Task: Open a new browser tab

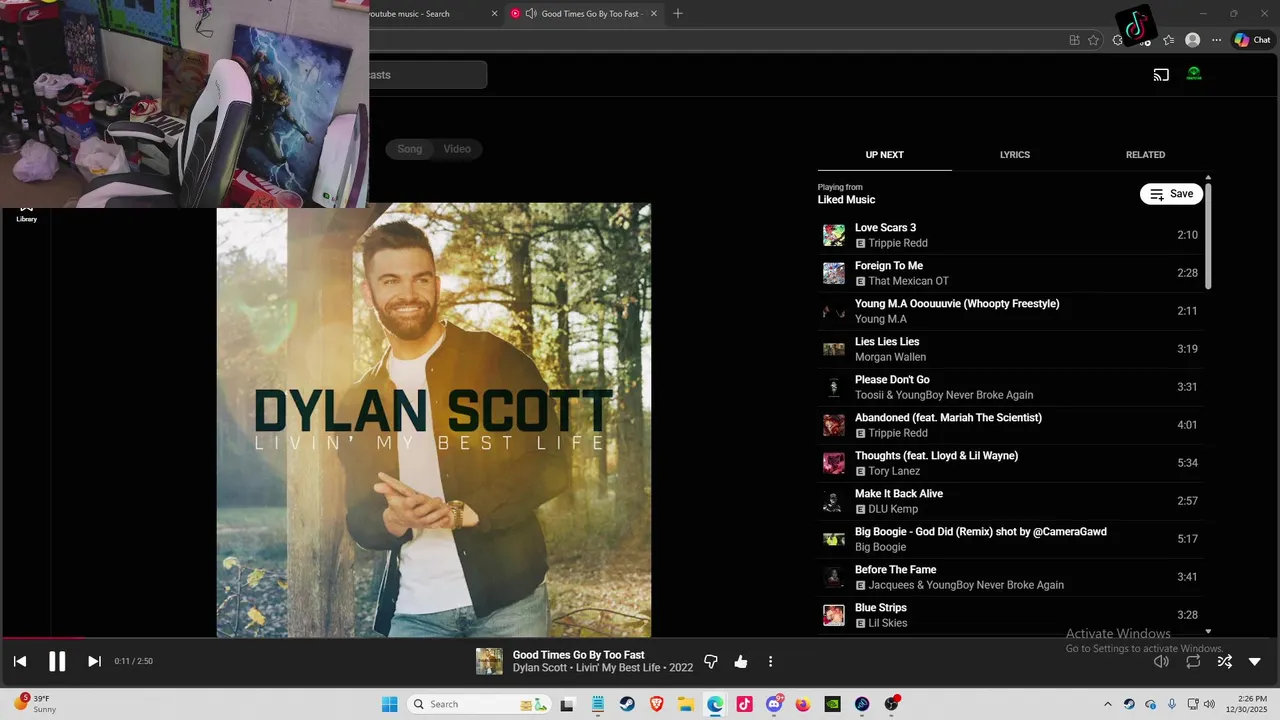Action: tap(678, 13)
